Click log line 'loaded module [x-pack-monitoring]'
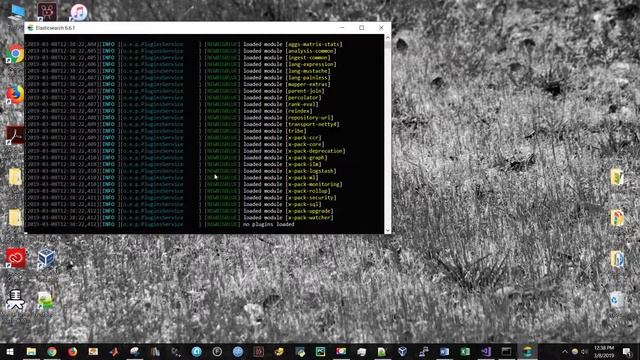The width and height of the screenshot is (640, 360). [293, 184]
